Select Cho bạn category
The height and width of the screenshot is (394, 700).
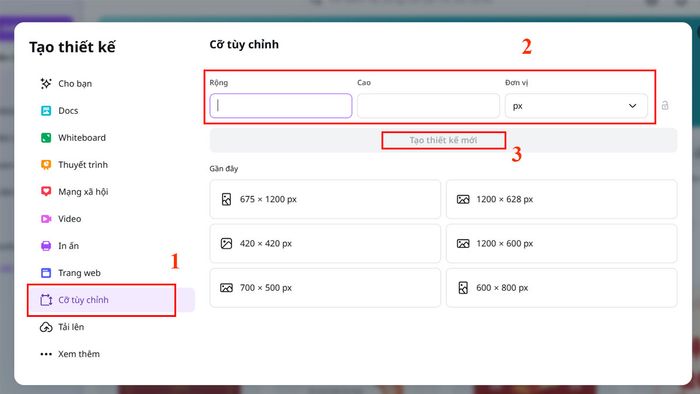click(111, 83)
